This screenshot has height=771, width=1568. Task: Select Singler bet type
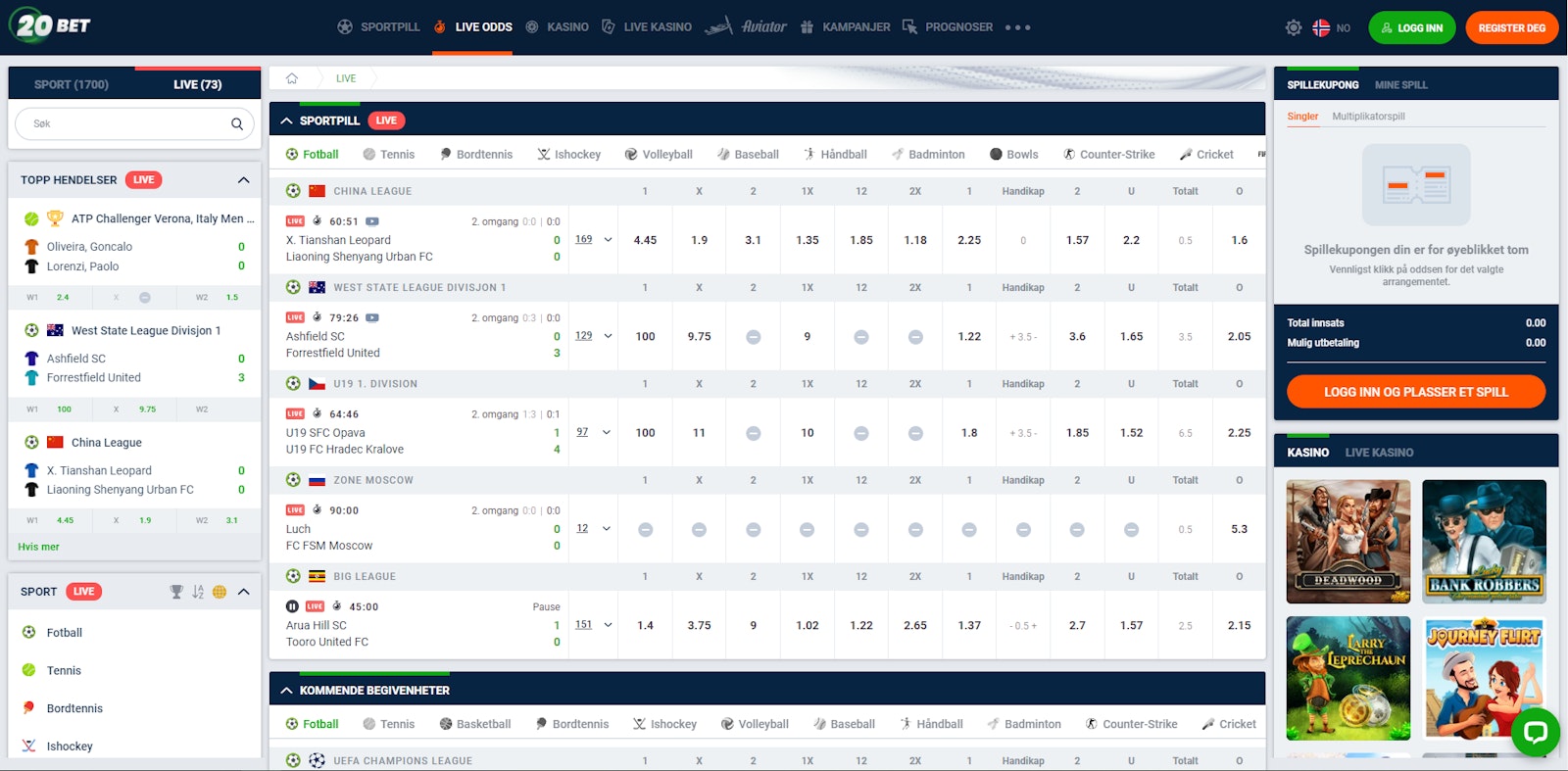tap(1302, 117)
